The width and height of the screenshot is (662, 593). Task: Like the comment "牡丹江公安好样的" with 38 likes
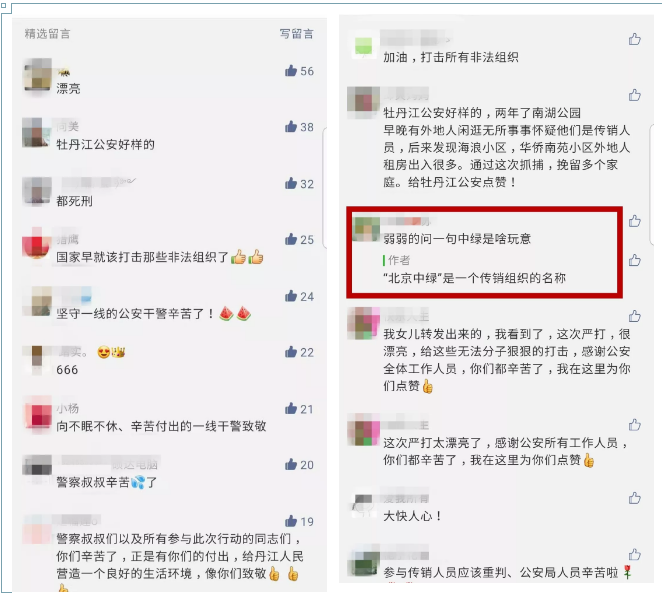pos(291,127)
